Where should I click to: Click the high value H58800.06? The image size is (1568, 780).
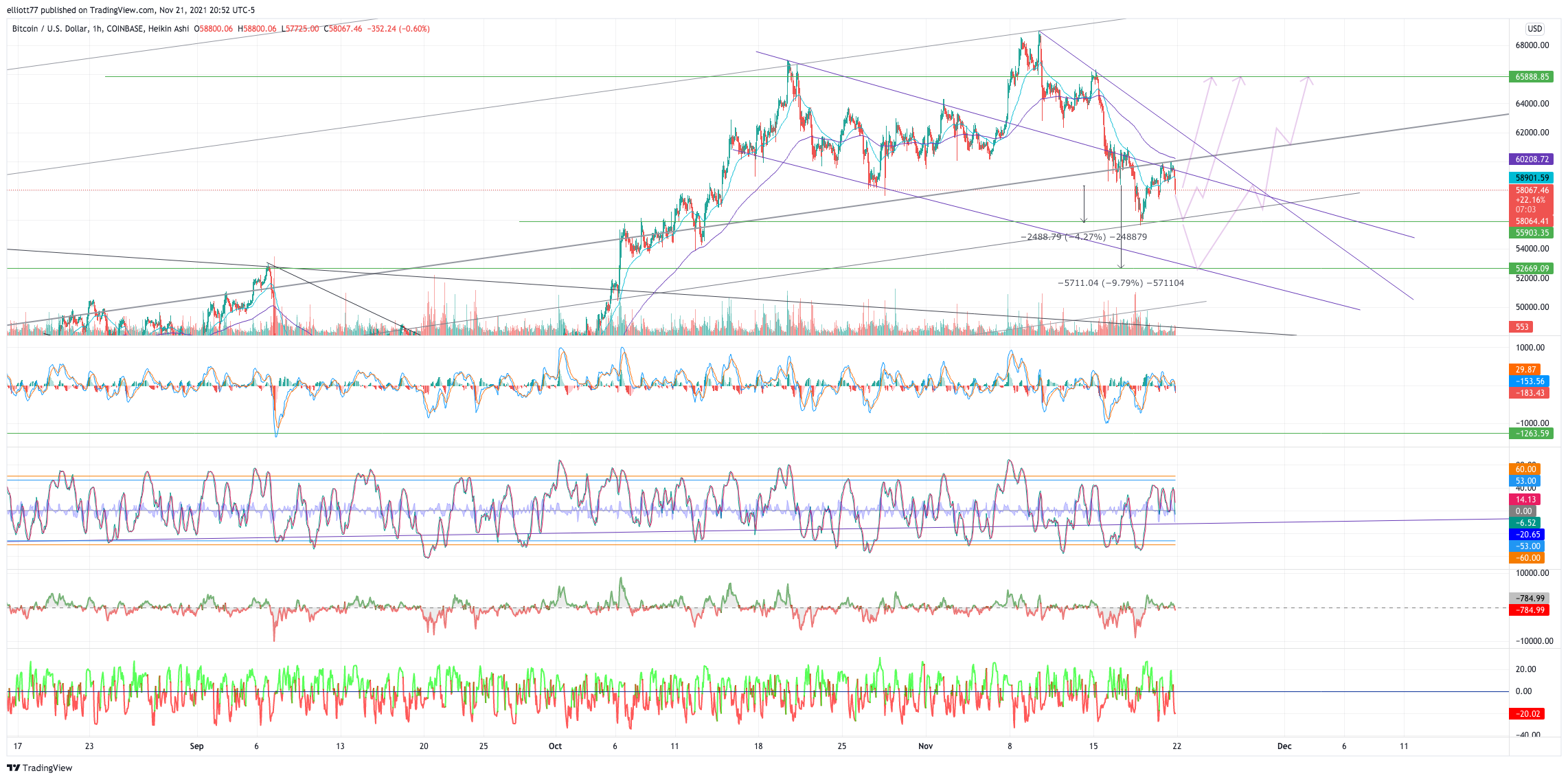[x=257, y=29]
